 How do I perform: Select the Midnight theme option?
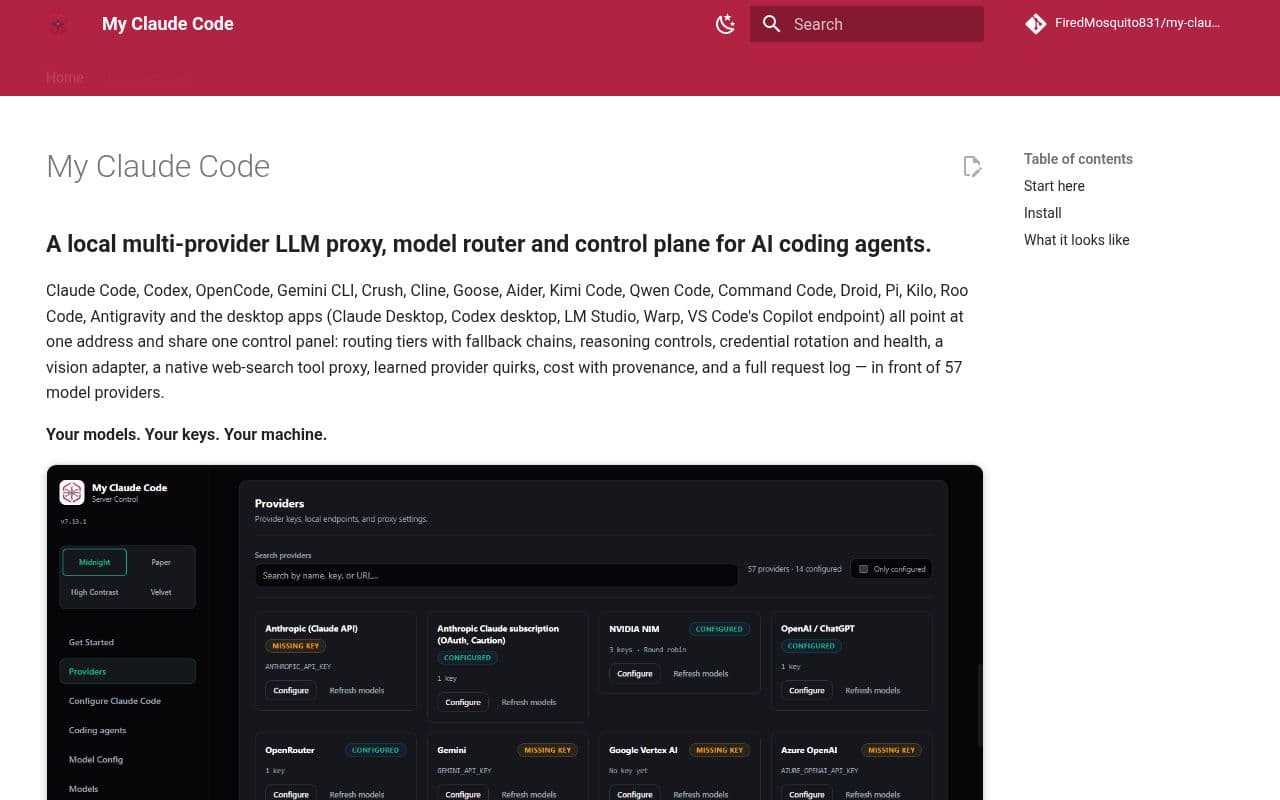(x=94, y=562)
